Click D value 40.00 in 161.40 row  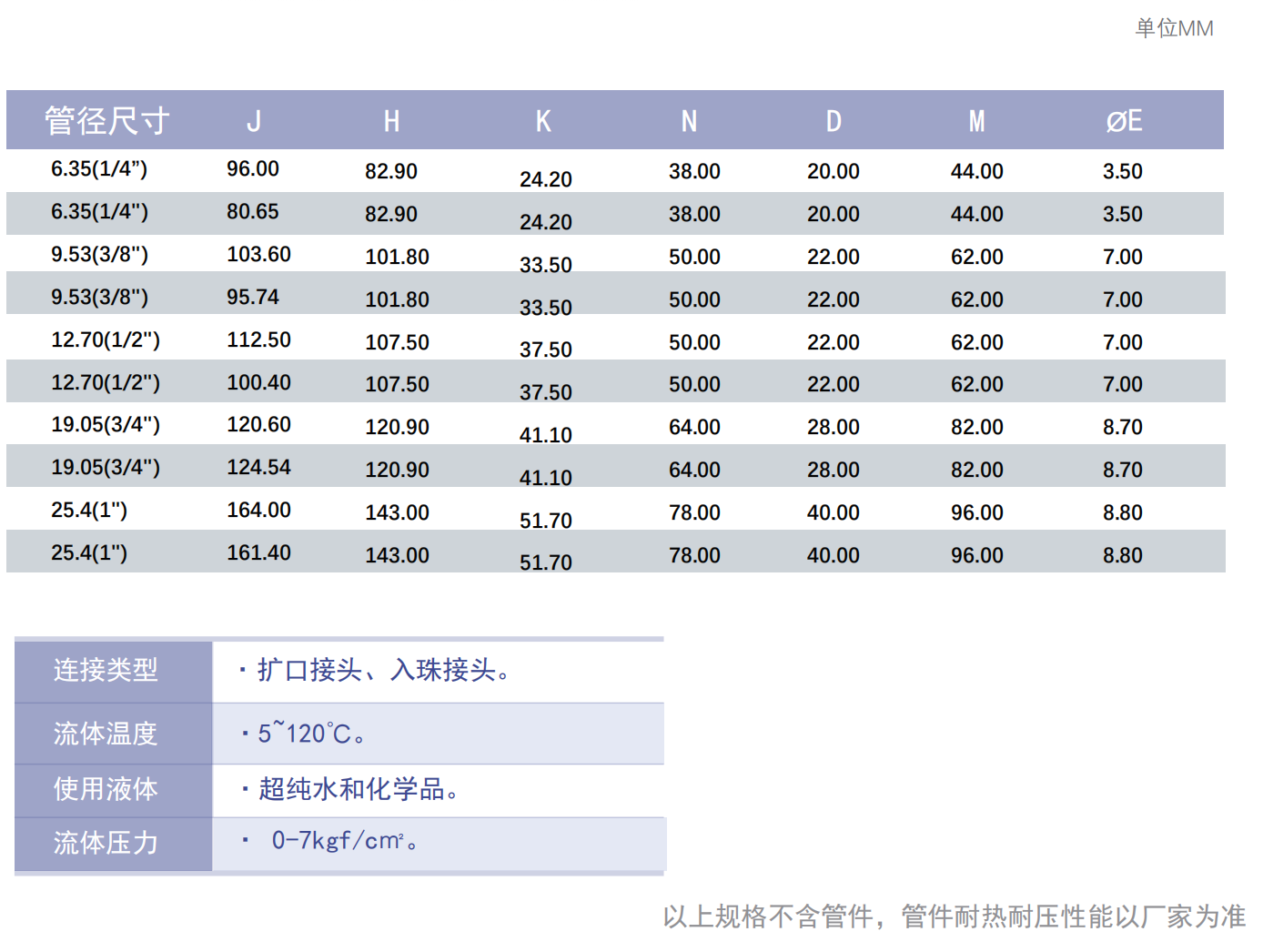click(834, 555)
